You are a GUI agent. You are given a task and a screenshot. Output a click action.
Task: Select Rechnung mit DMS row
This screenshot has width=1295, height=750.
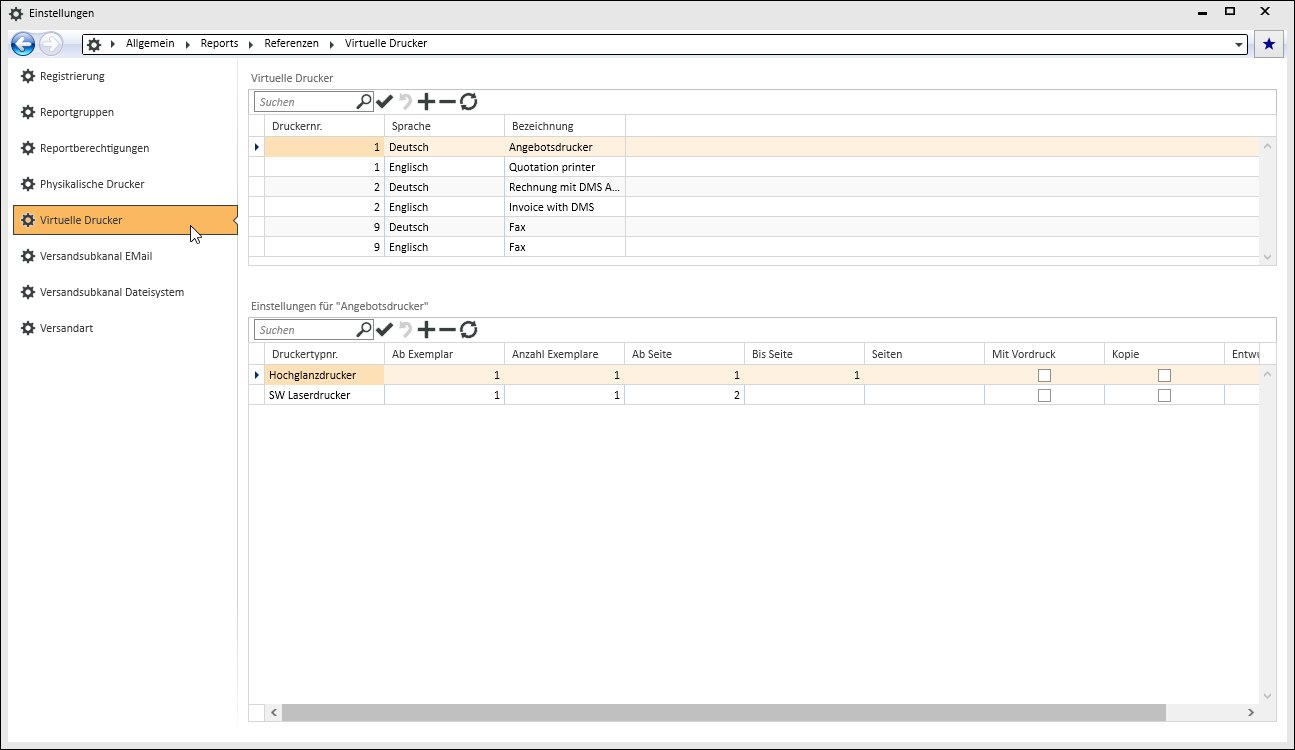pos(754,187)
